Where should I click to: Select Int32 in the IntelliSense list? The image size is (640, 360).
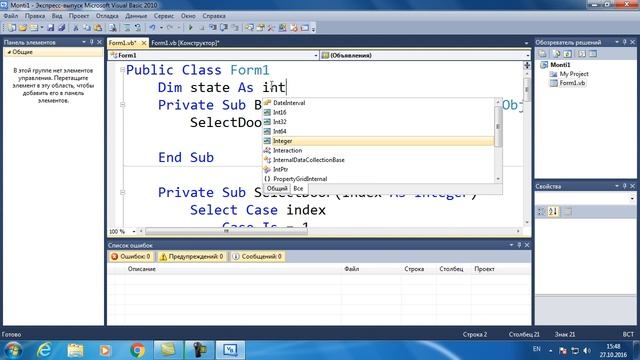(378, 122)
